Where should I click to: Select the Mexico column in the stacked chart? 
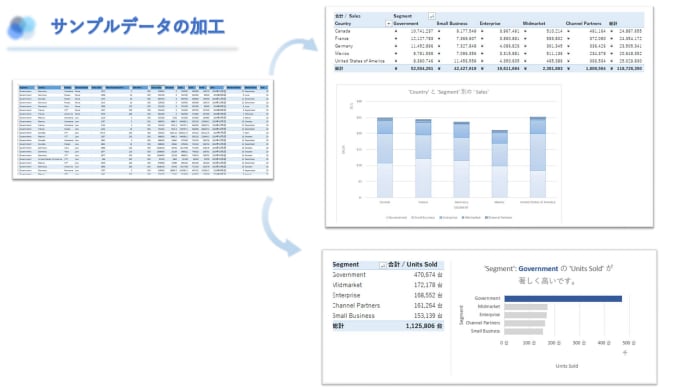point(500,164)
